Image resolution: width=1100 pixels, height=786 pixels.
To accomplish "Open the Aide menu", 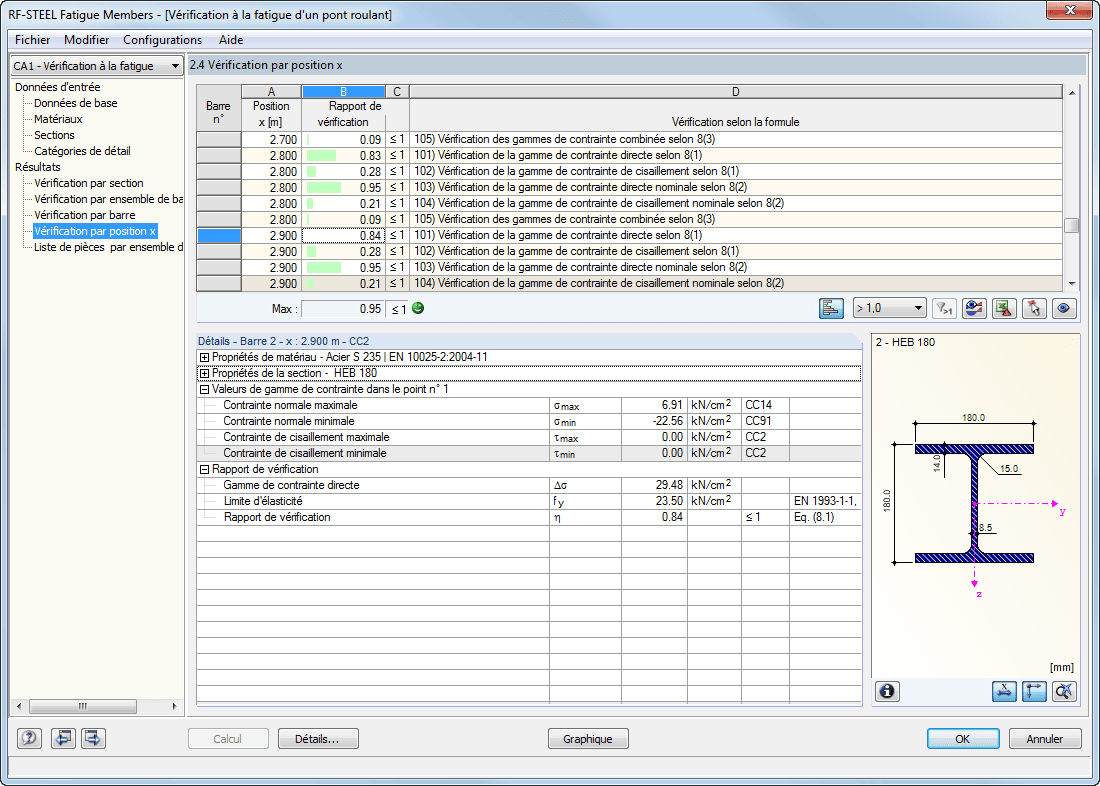I will 231,40.
